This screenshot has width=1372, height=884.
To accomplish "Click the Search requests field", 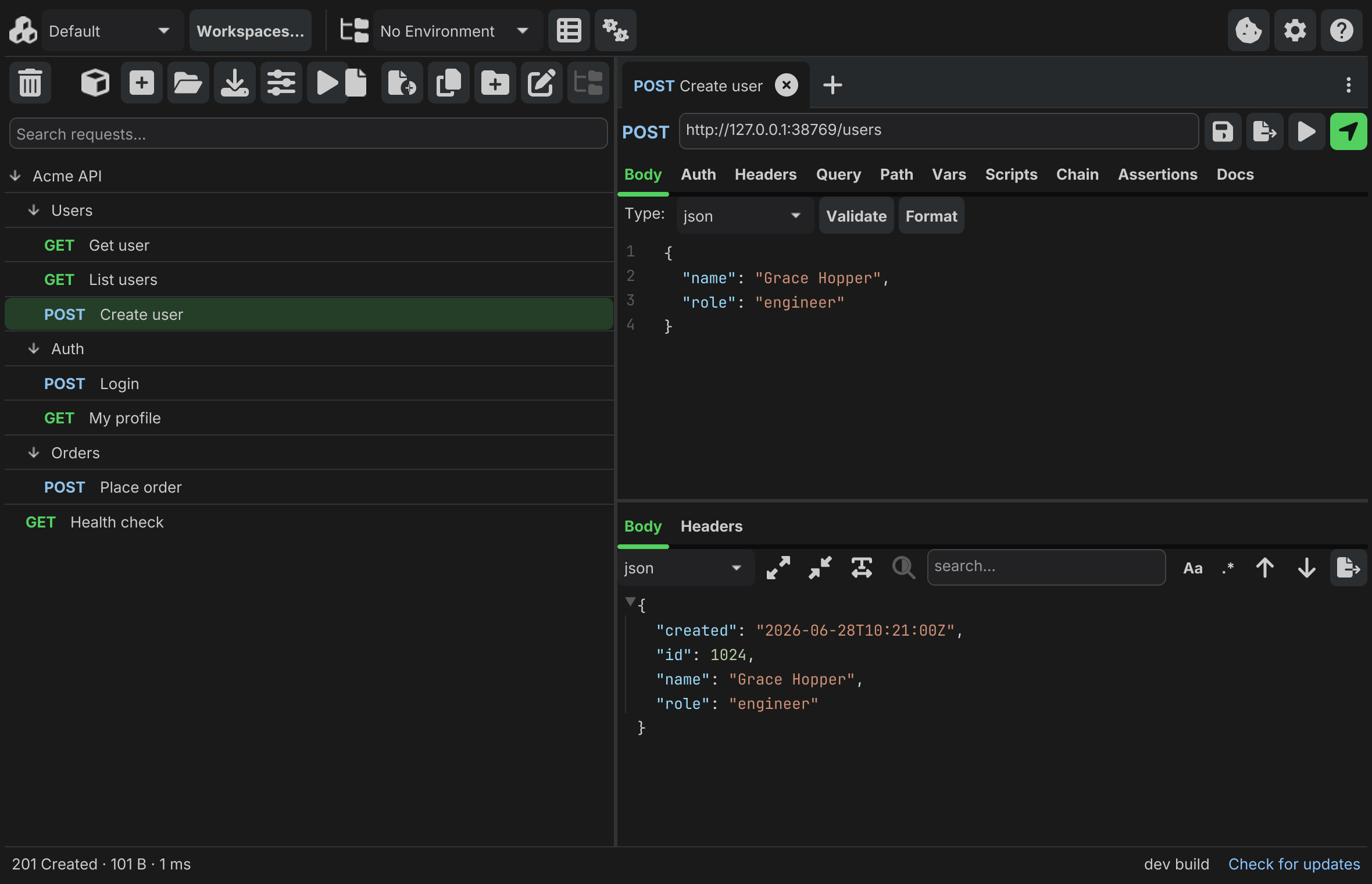I will [309, 134].
